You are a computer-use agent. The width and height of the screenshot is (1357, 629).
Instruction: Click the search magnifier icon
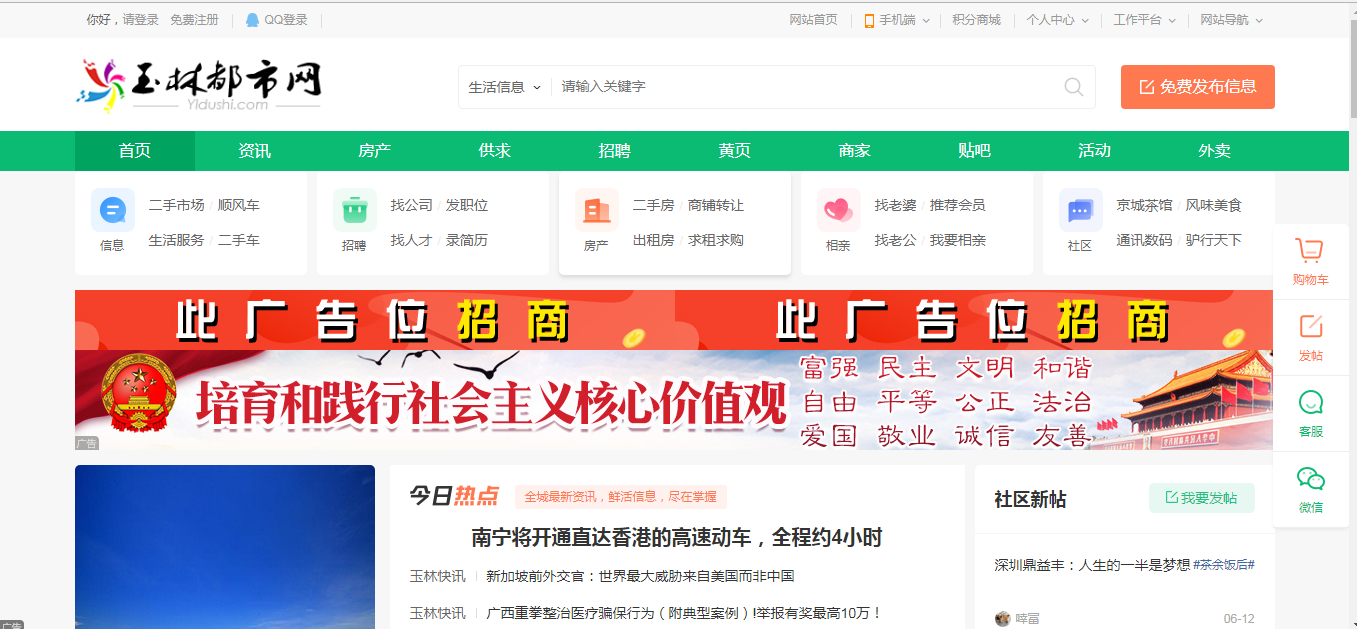point(1073,87)
